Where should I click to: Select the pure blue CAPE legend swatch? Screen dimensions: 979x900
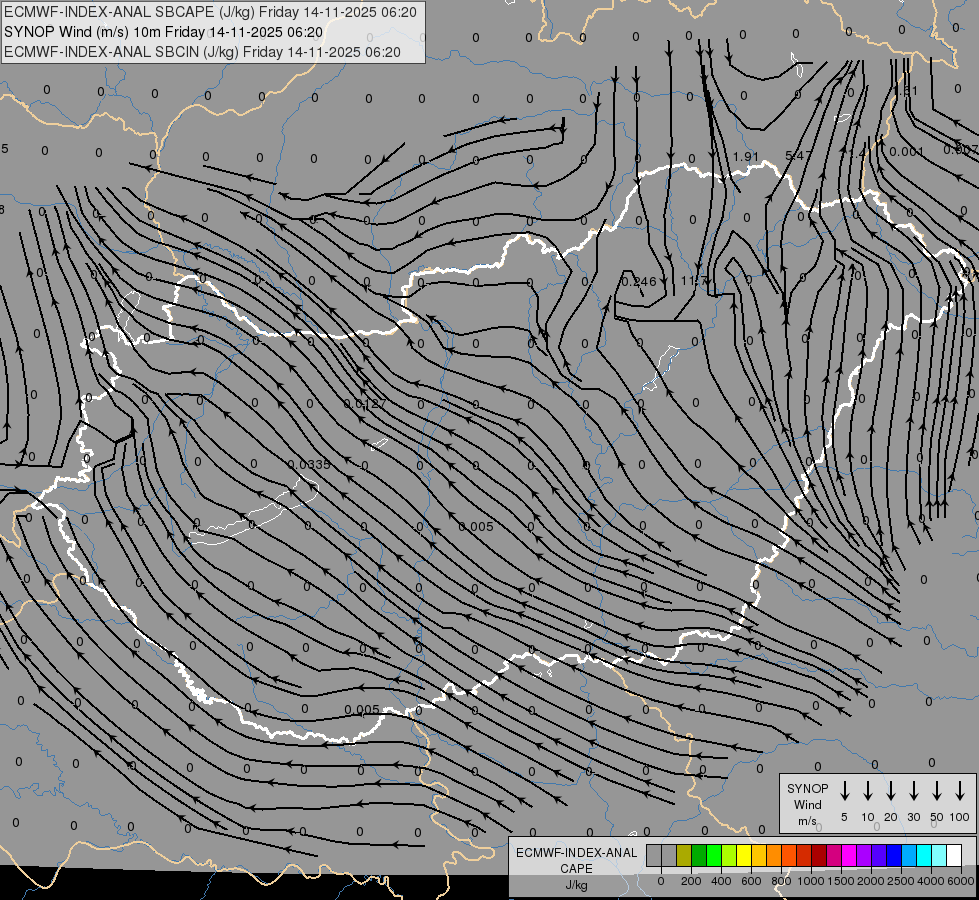(x=894, y=856)
